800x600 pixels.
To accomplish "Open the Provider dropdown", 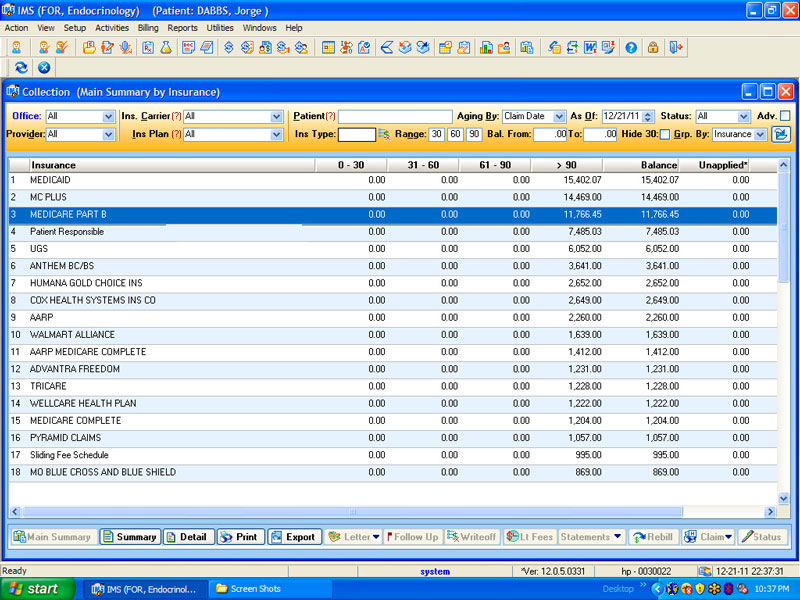I will click(108, 134).
